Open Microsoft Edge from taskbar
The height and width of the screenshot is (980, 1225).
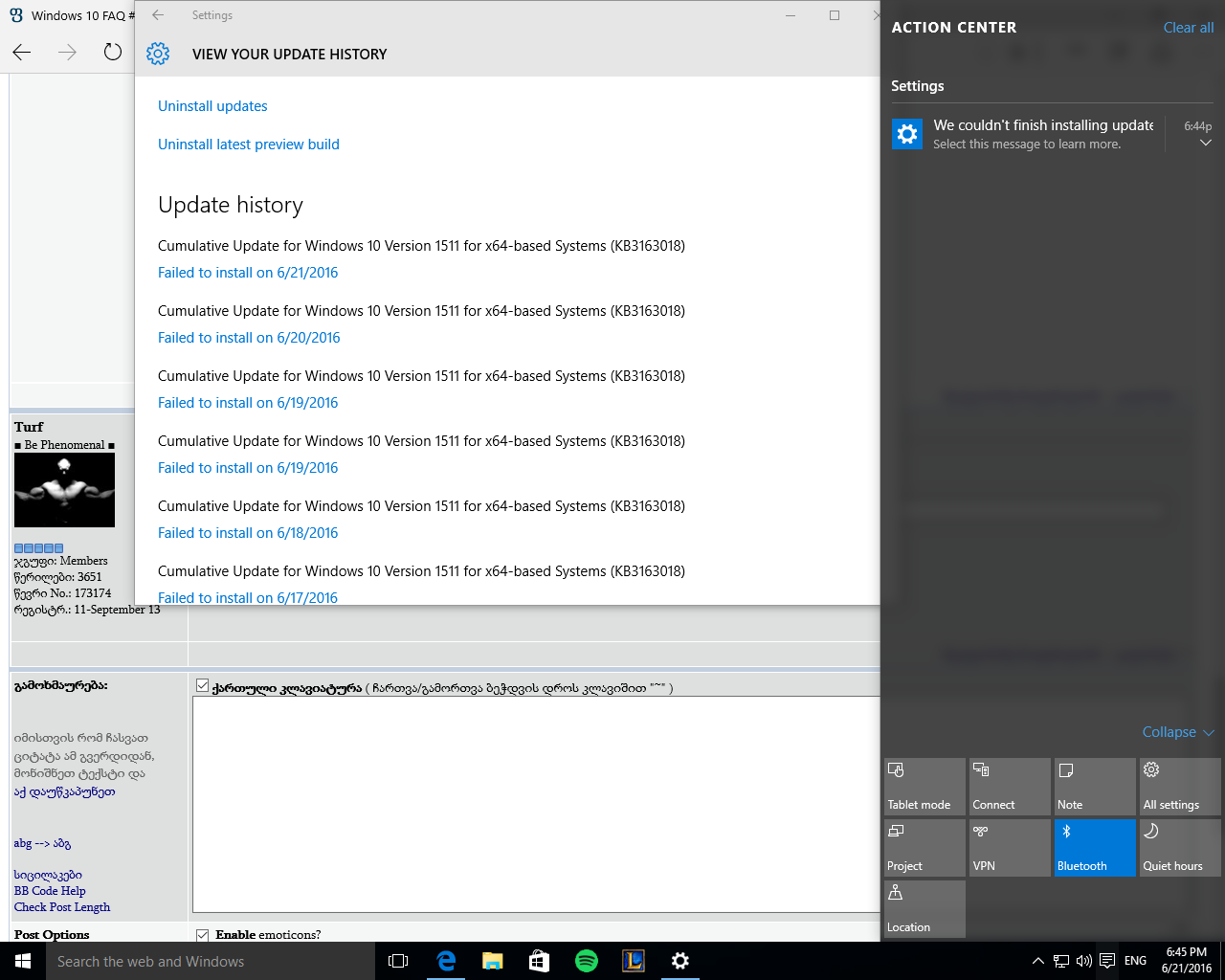[x=446, y=961]
